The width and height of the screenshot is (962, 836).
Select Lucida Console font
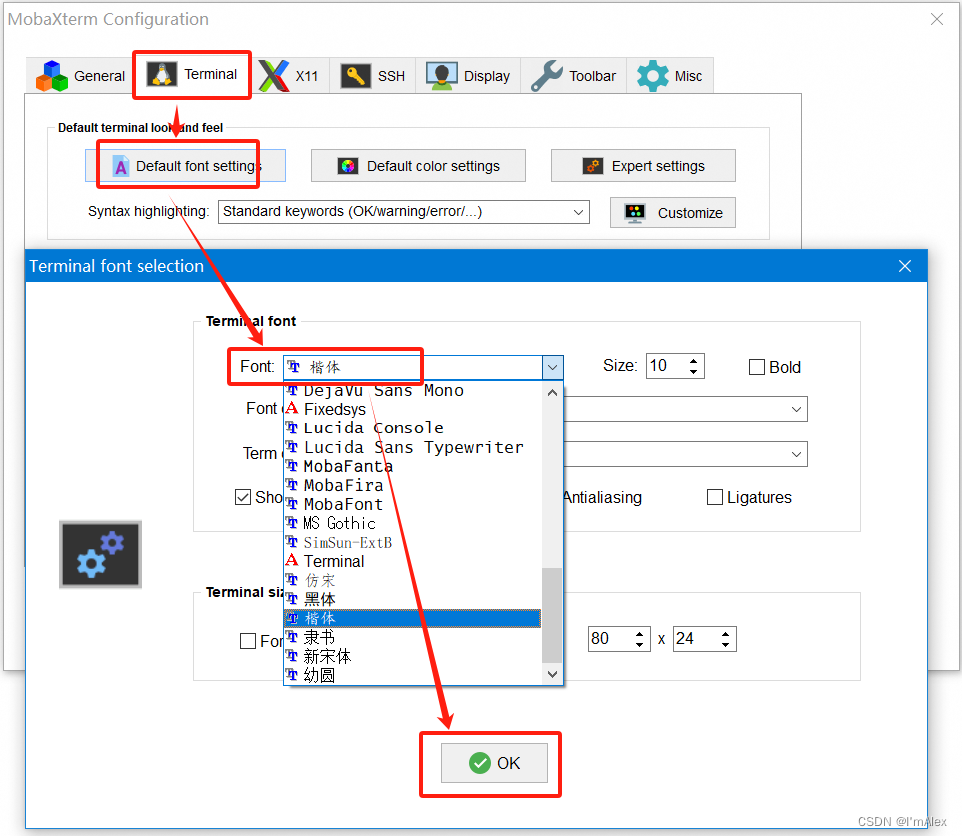413,428
